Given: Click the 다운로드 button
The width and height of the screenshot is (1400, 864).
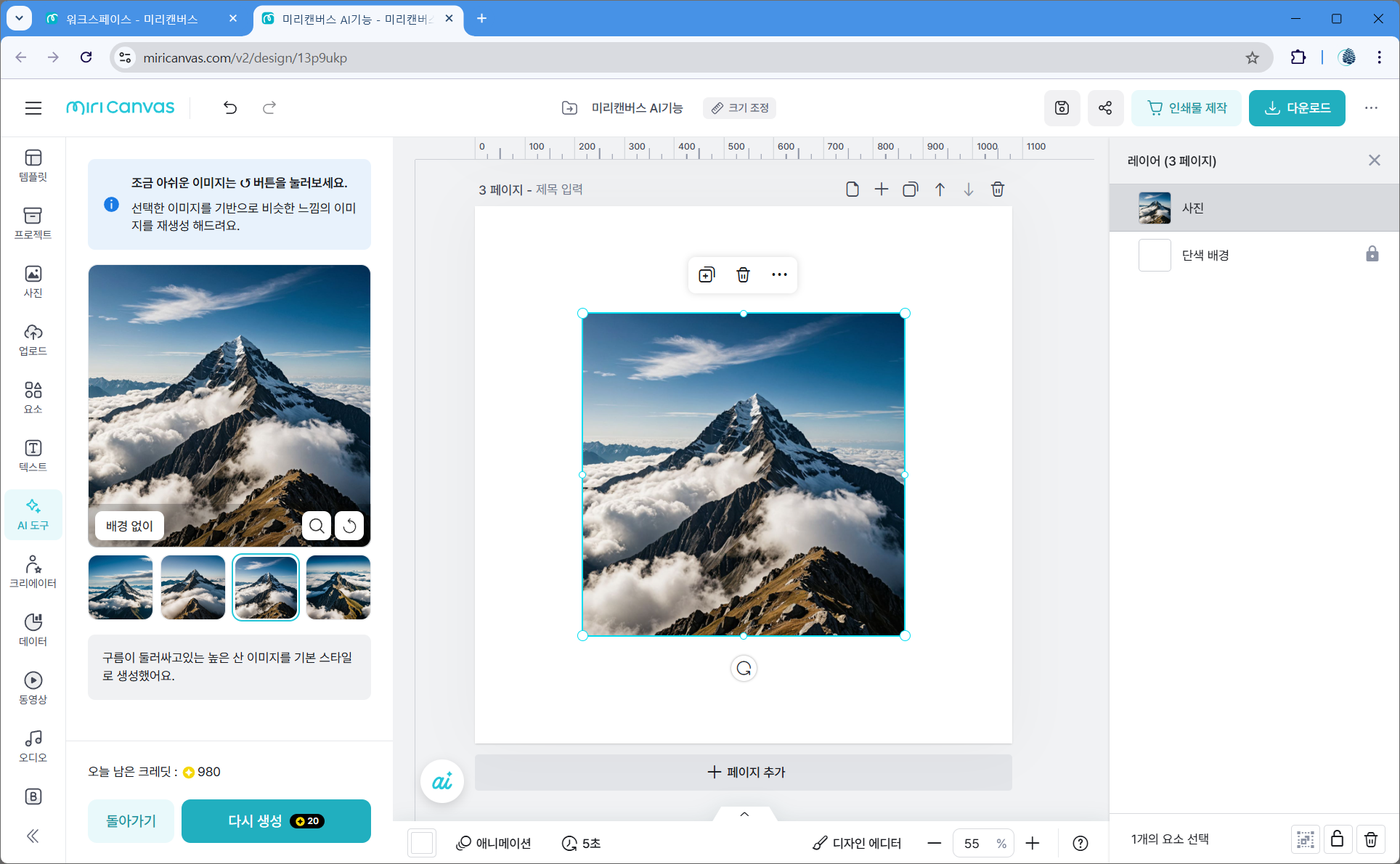Looking at the screenshot, I should (x=1297, y=107).
